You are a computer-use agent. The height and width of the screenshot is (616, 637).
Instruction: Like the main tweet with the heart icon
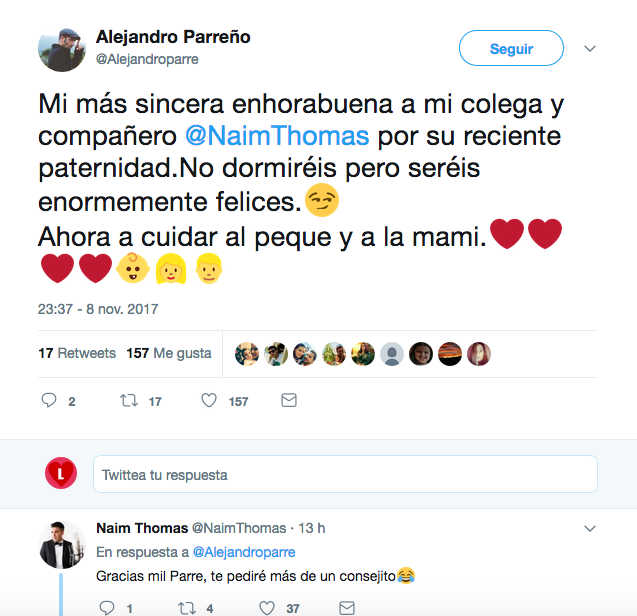[209, 400]
